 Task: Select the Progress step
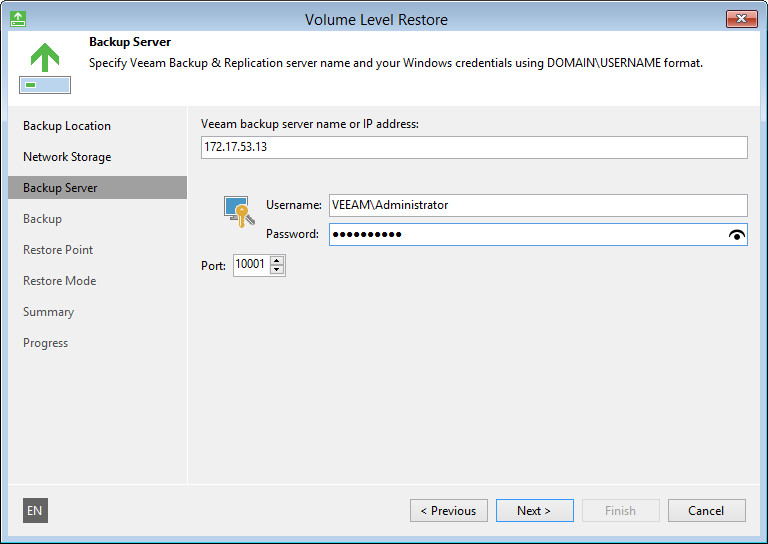pos(45,343)
